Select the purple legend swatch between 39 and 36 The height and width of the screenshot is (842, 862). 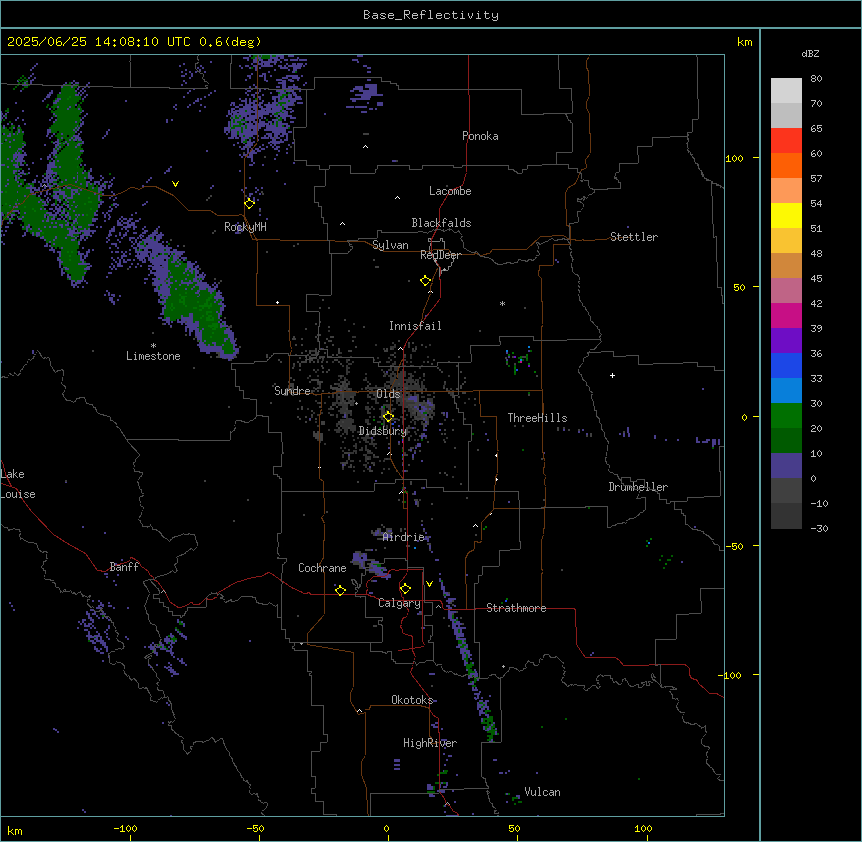tap(786, 340)
